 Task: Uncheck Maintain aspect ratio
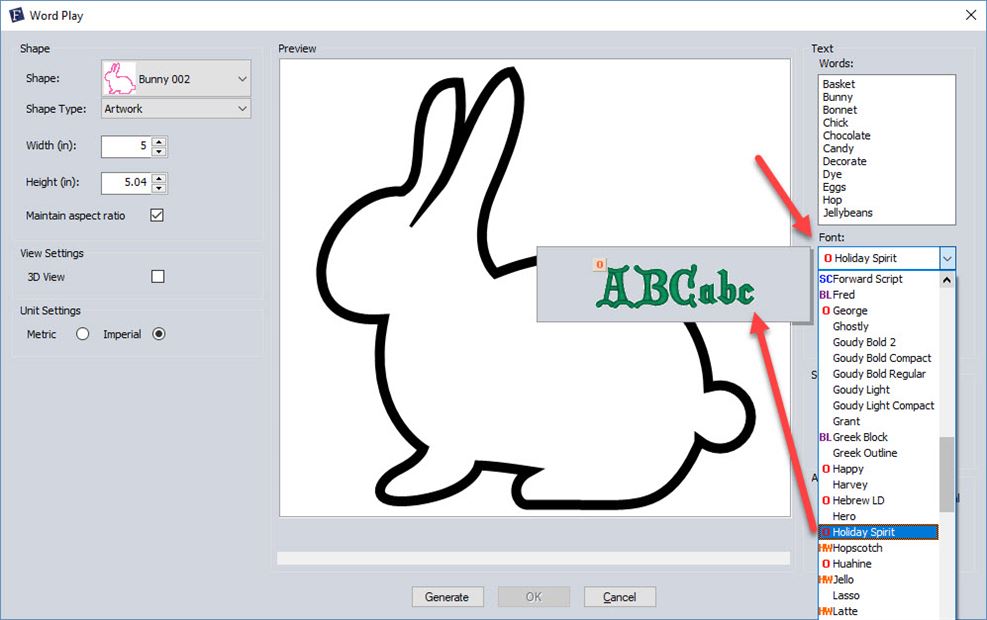pyautogui.click(x=157, y=215)
